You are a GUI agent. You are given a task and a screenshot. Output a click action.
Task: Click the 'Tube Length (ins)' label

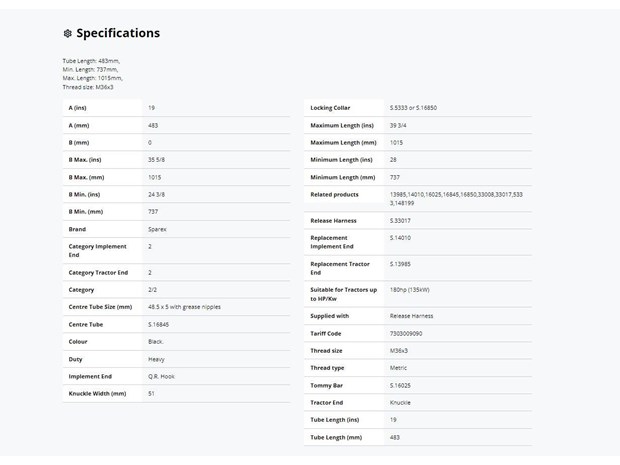[x=335, y=420]
